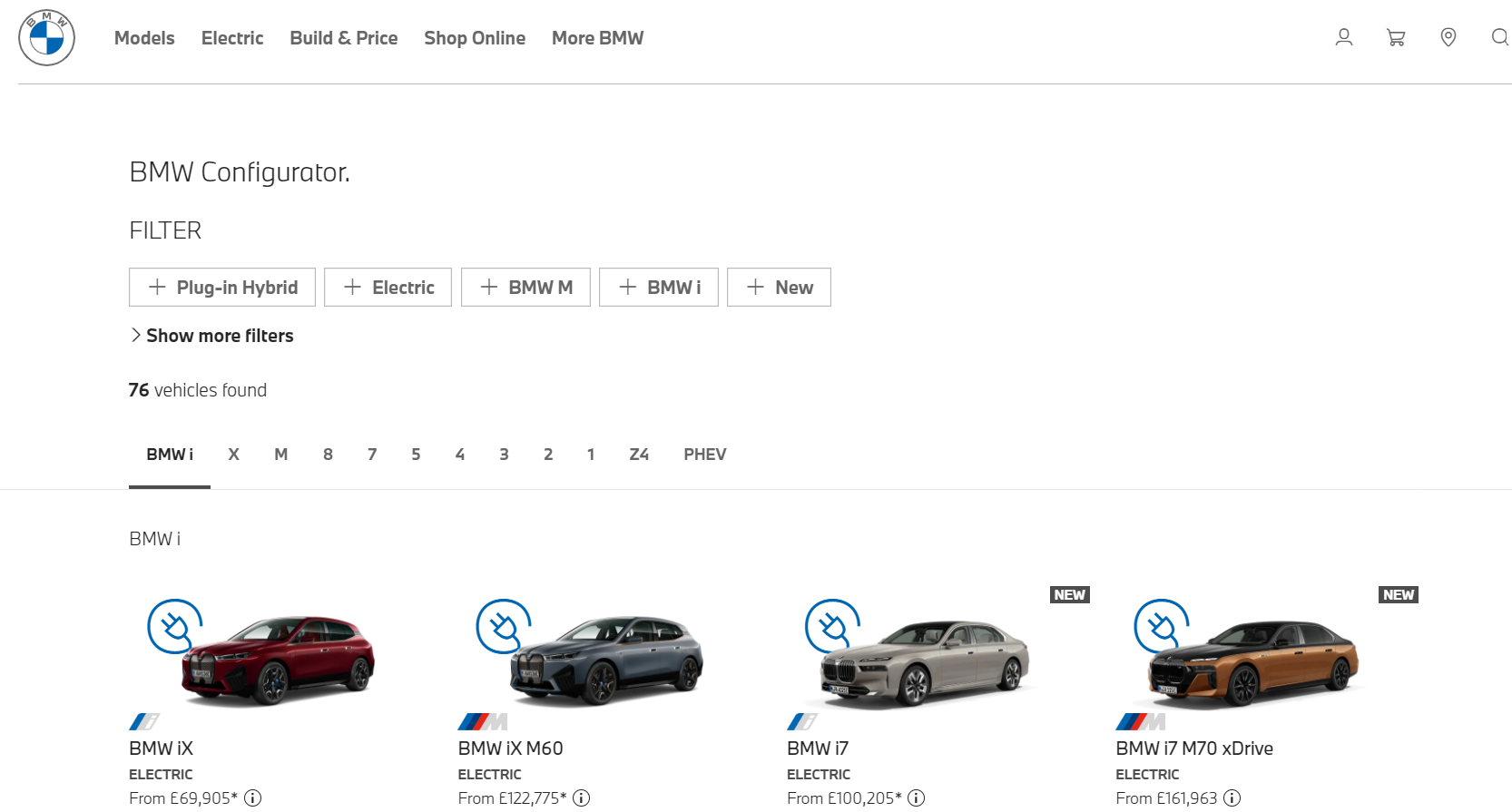Switch to the 8 series tab
Viewport: 1512px width, 812px height.
pyautogui.click(x=328, y=455)
